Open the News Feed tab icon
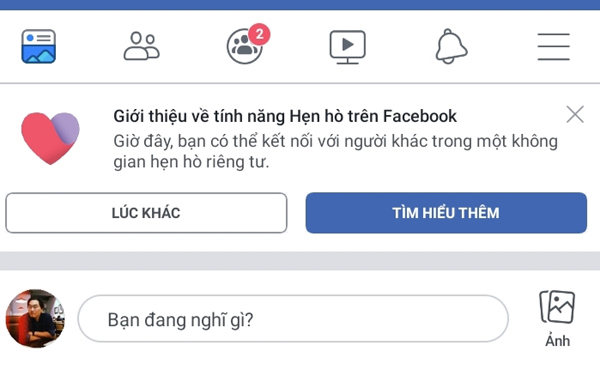This screenshot has height=365, width=600. (39, 46)
